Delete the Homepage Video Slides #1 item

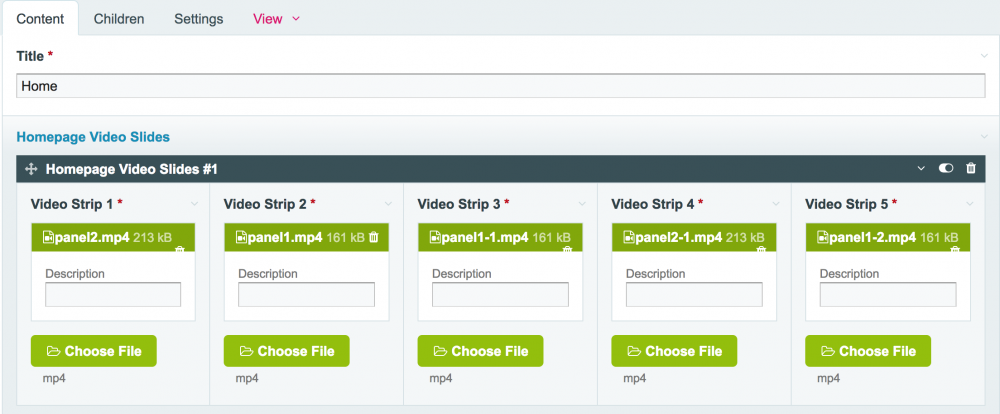[x=970, y=169]
